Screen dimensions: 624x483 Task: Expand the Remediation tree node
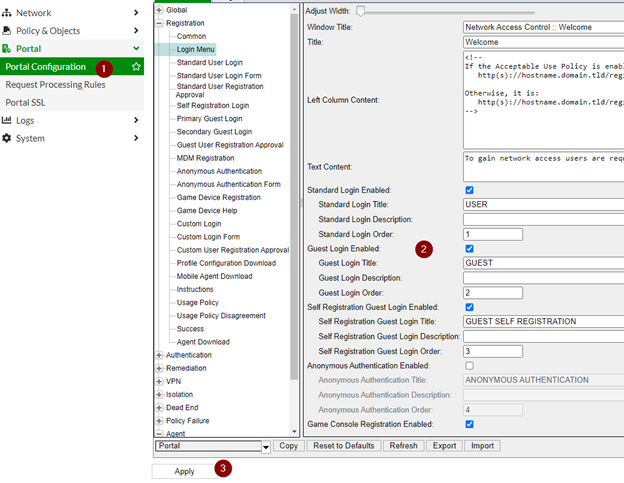click(x=159, y=368)
